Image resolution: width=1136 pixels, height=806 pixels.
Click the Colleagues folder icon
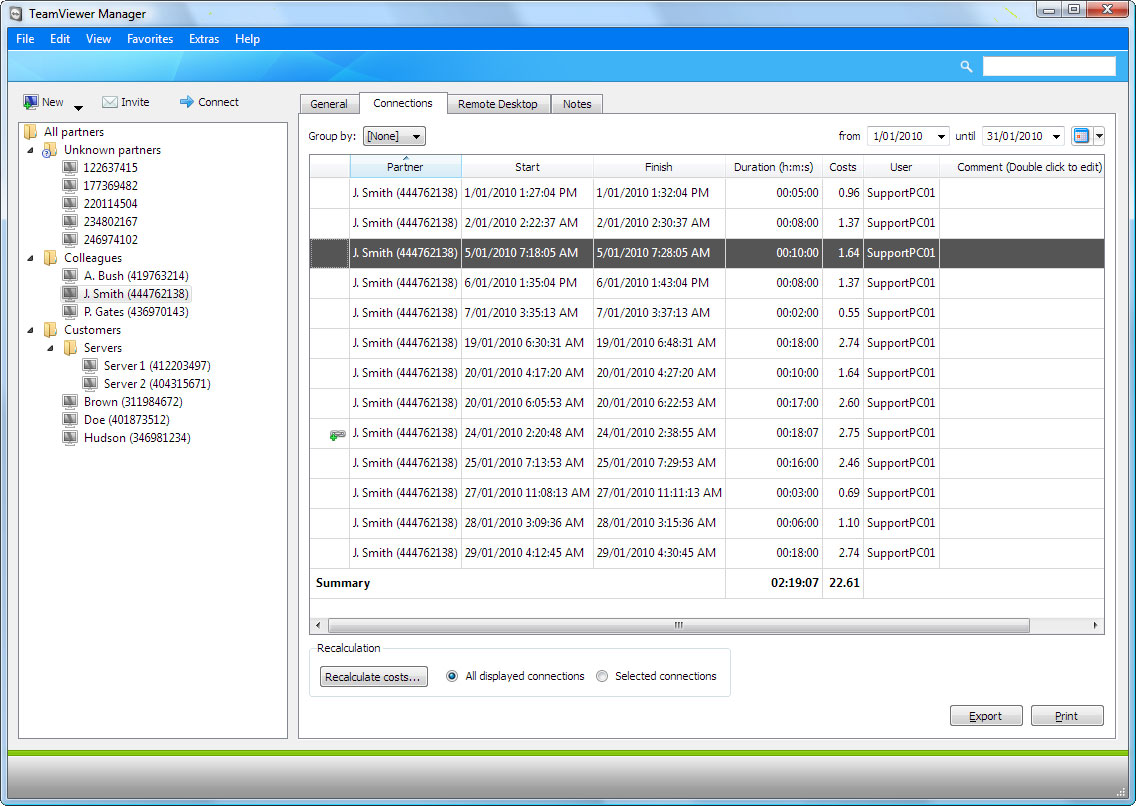click(x=50, y=258)
